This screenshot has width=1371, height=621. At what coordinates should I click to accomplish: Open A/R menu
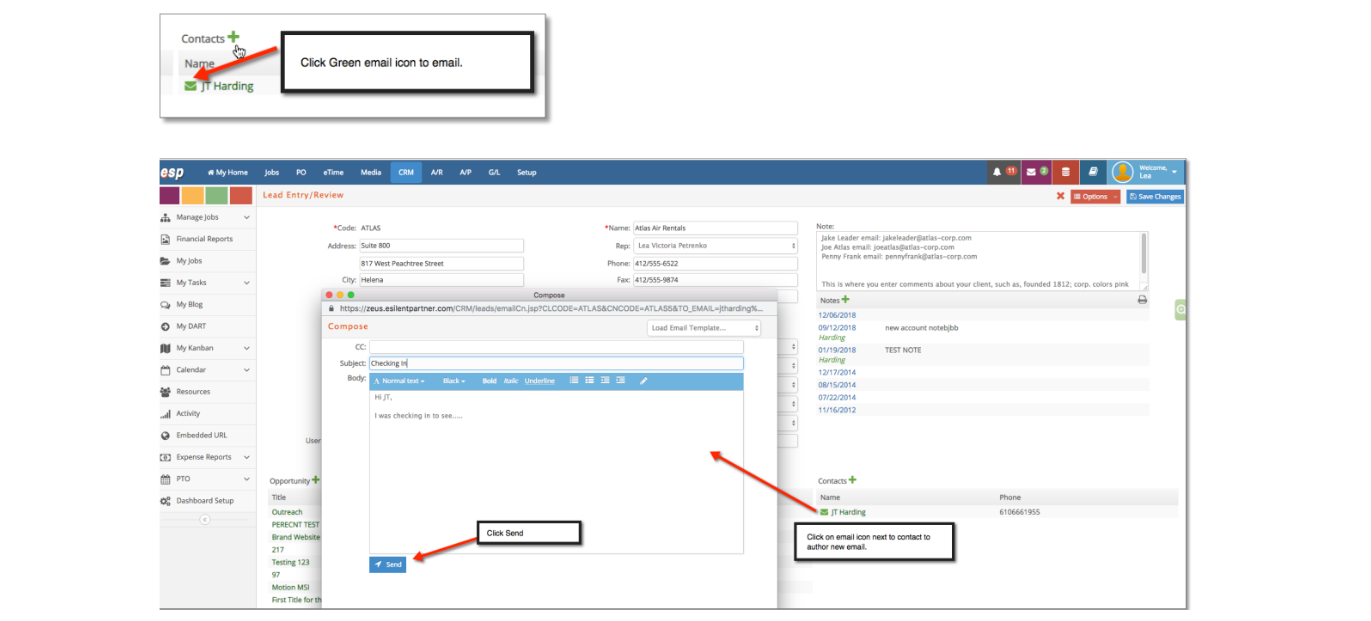437,172
